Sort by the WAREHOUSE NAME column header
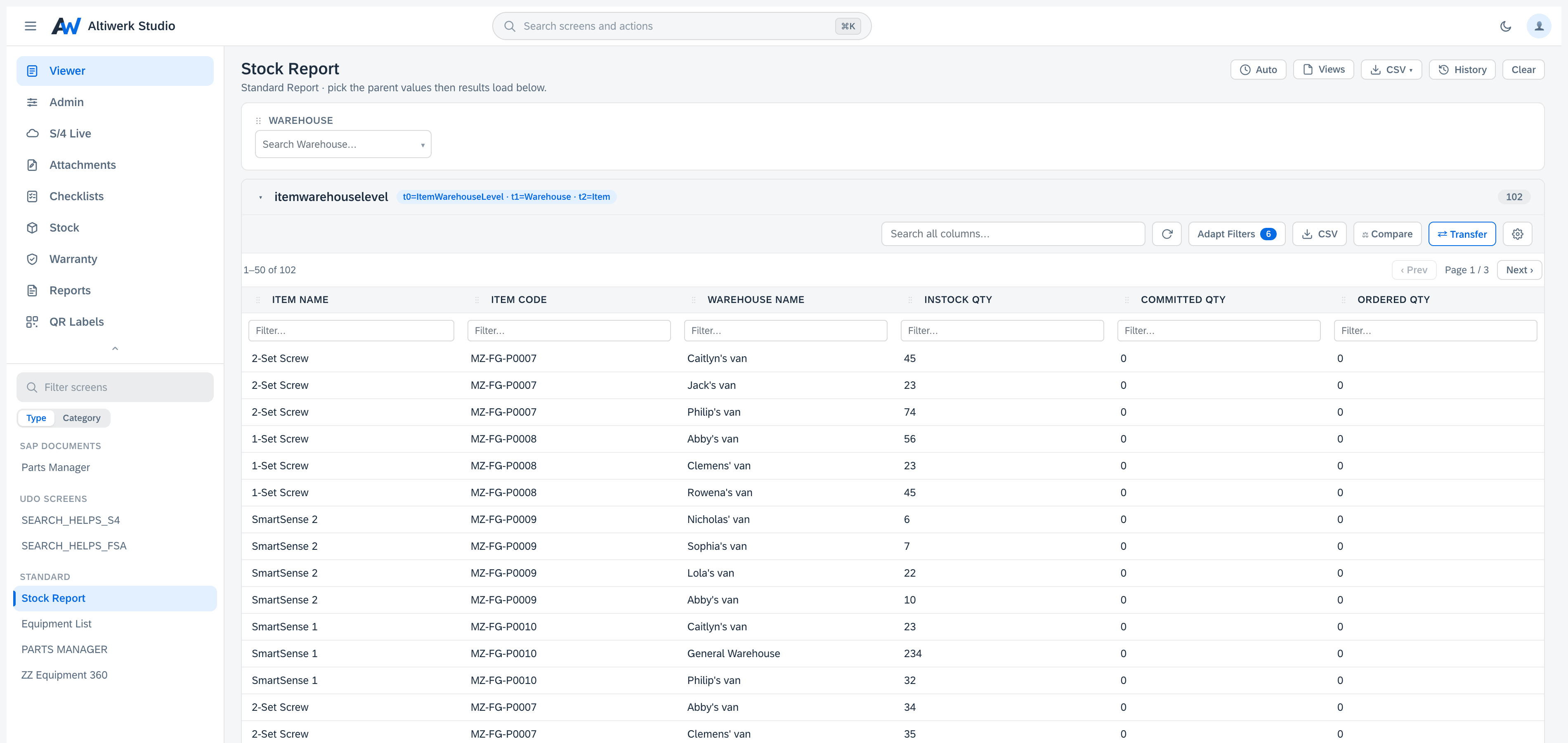 (756, 300)
